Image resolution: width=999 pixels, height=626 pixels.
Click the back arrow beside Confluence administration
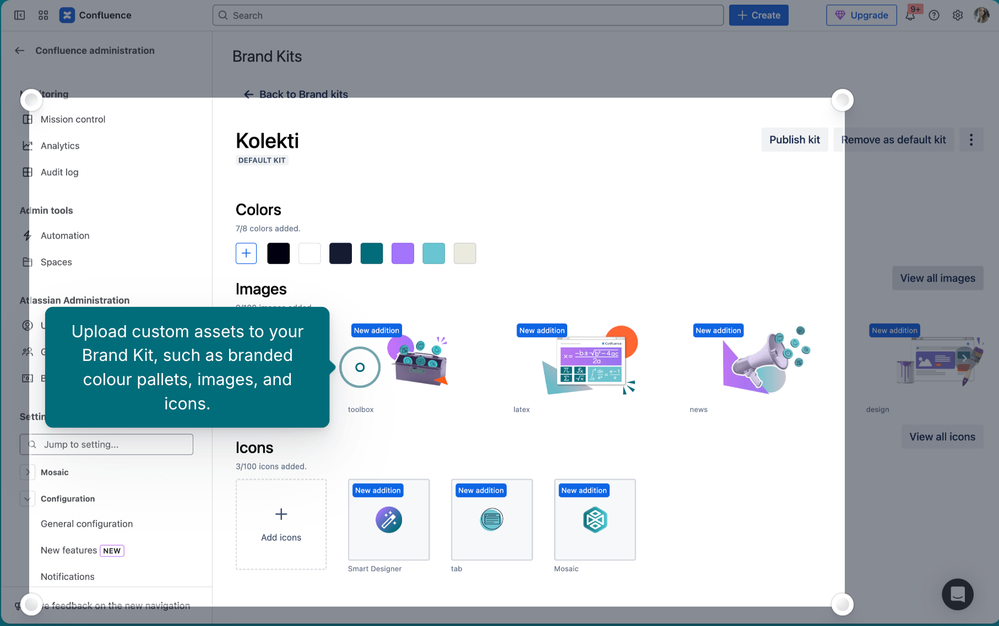pyautogui.click(x=20, y=50)
